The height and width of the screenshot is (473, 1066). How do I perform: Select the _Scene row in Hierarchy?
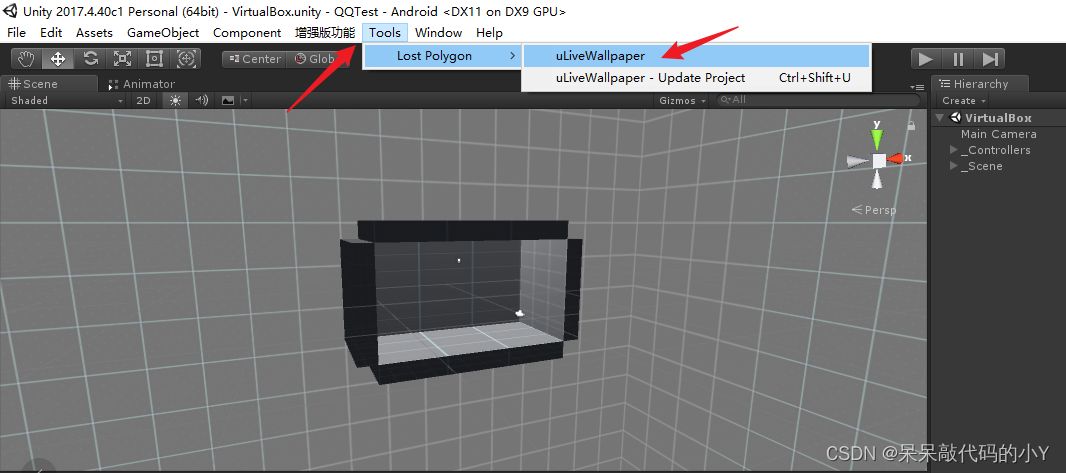click(998, 167)
